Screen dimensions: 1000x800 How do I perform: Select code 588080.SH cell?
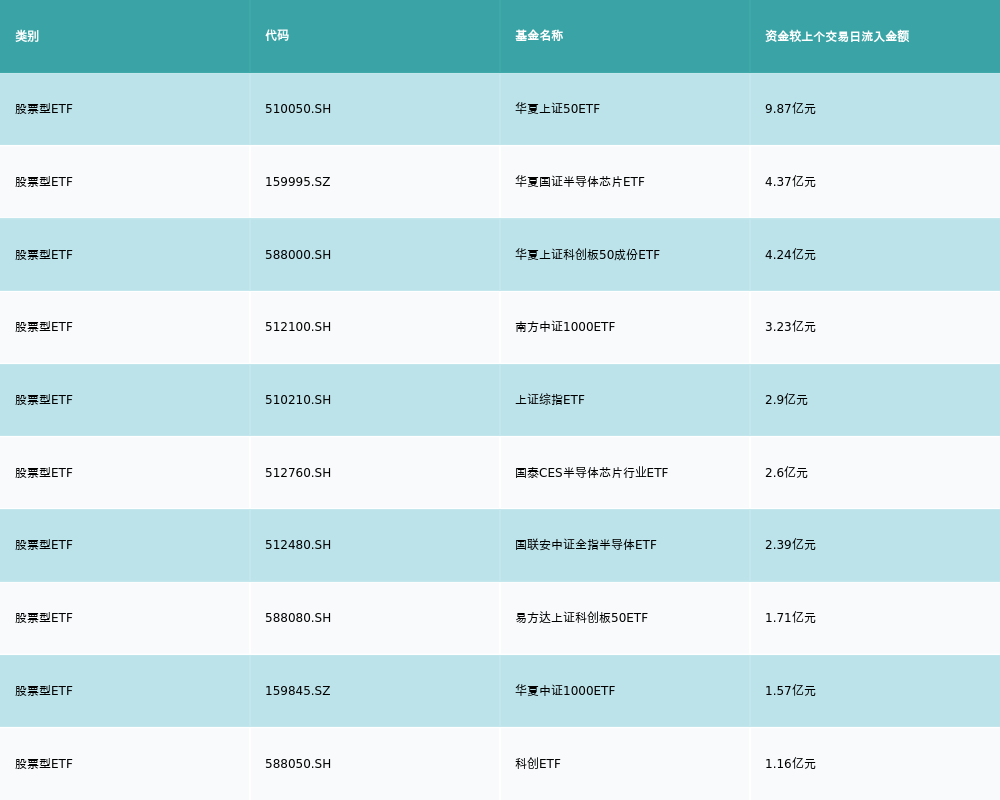298,618
